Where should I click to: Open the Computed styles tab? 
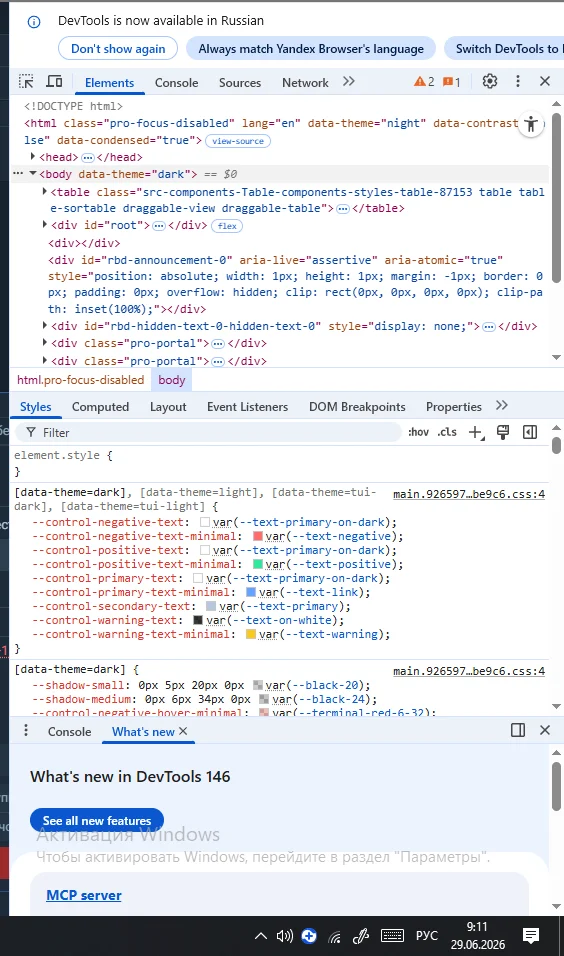pyautogui.click(x=101, y=407)
